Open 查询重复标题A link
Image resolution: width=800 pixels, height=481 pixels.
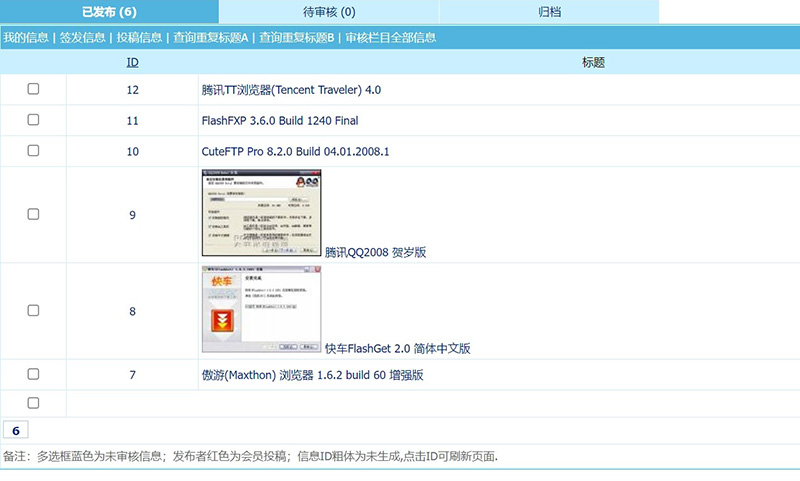coord(211,37)
